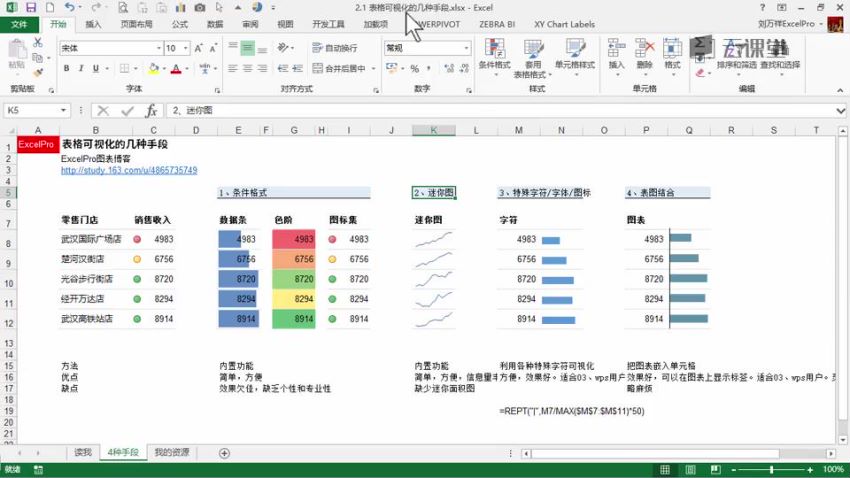Apply percent style formatting
850x478 pixels.
coord(415,68)
